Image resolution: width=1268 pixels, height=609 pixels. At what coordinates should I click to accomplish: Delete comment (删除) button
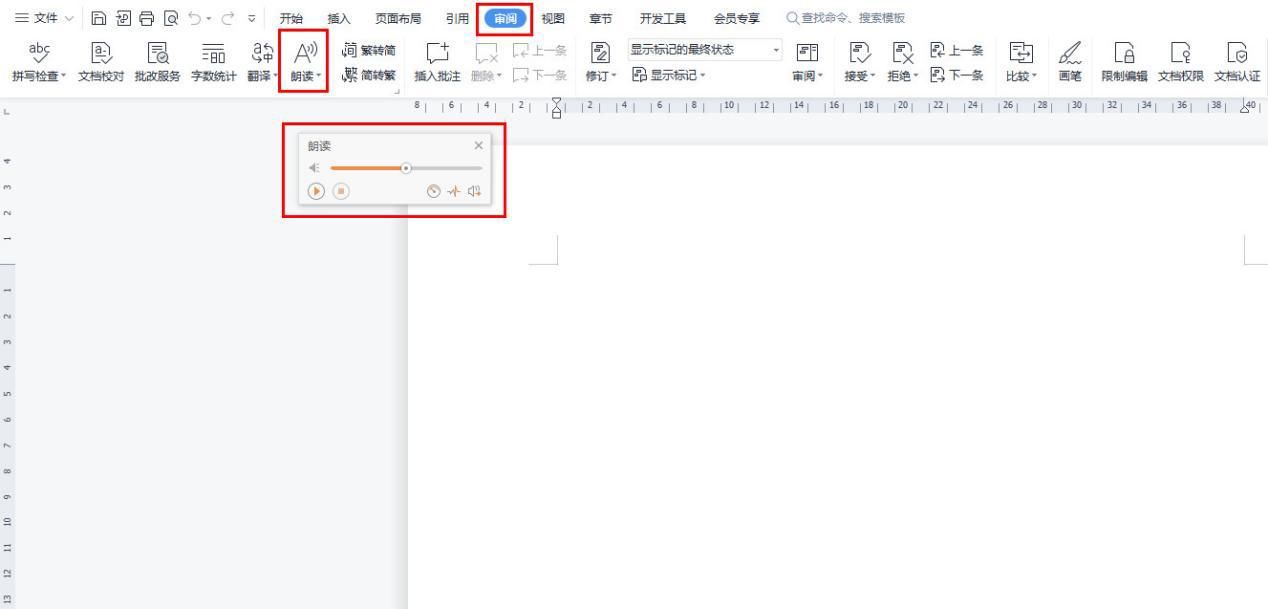[x=486, y=62]
